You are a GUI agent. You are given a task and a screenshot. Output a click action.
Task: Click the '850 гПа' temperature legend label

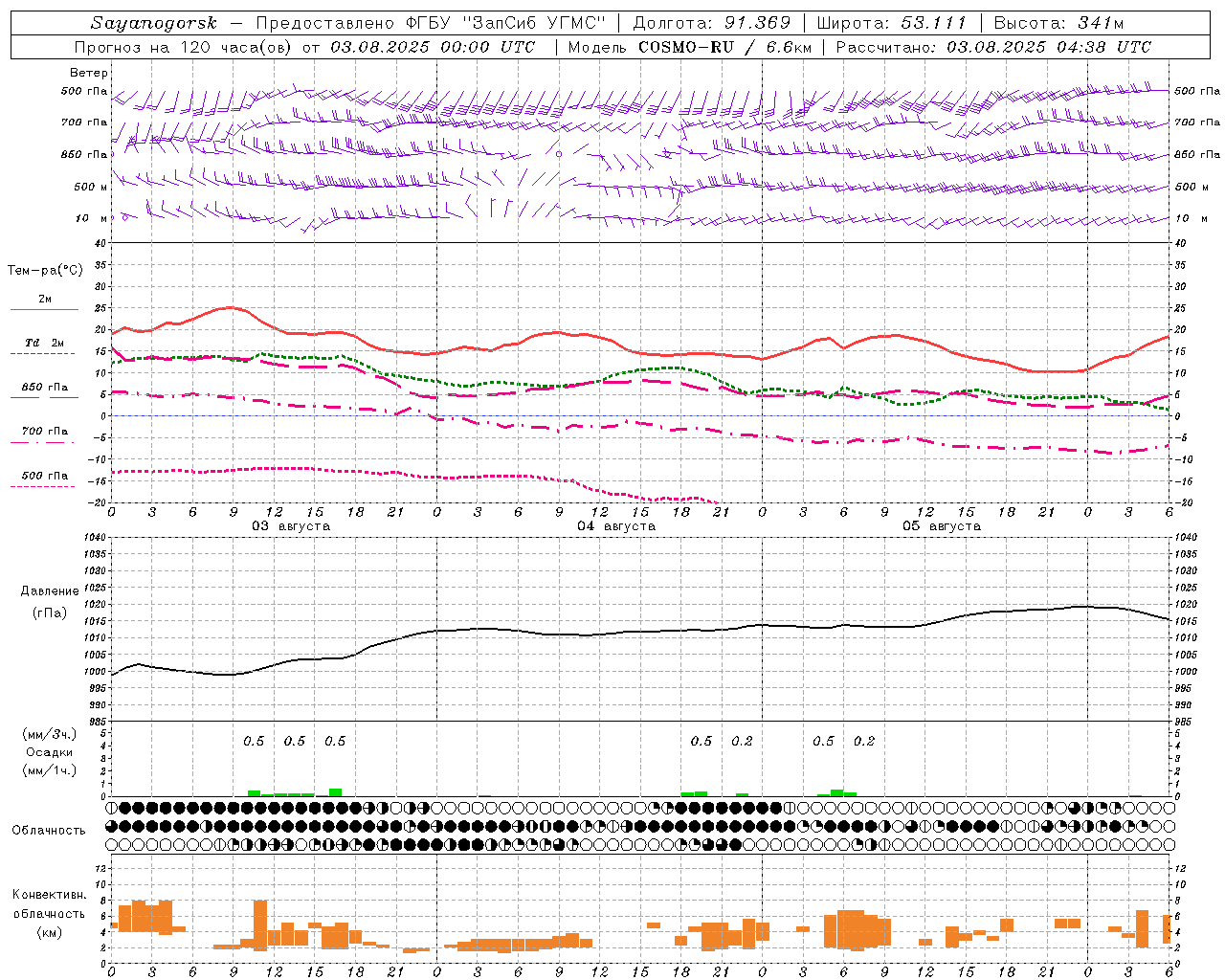(x=45, y=388)
